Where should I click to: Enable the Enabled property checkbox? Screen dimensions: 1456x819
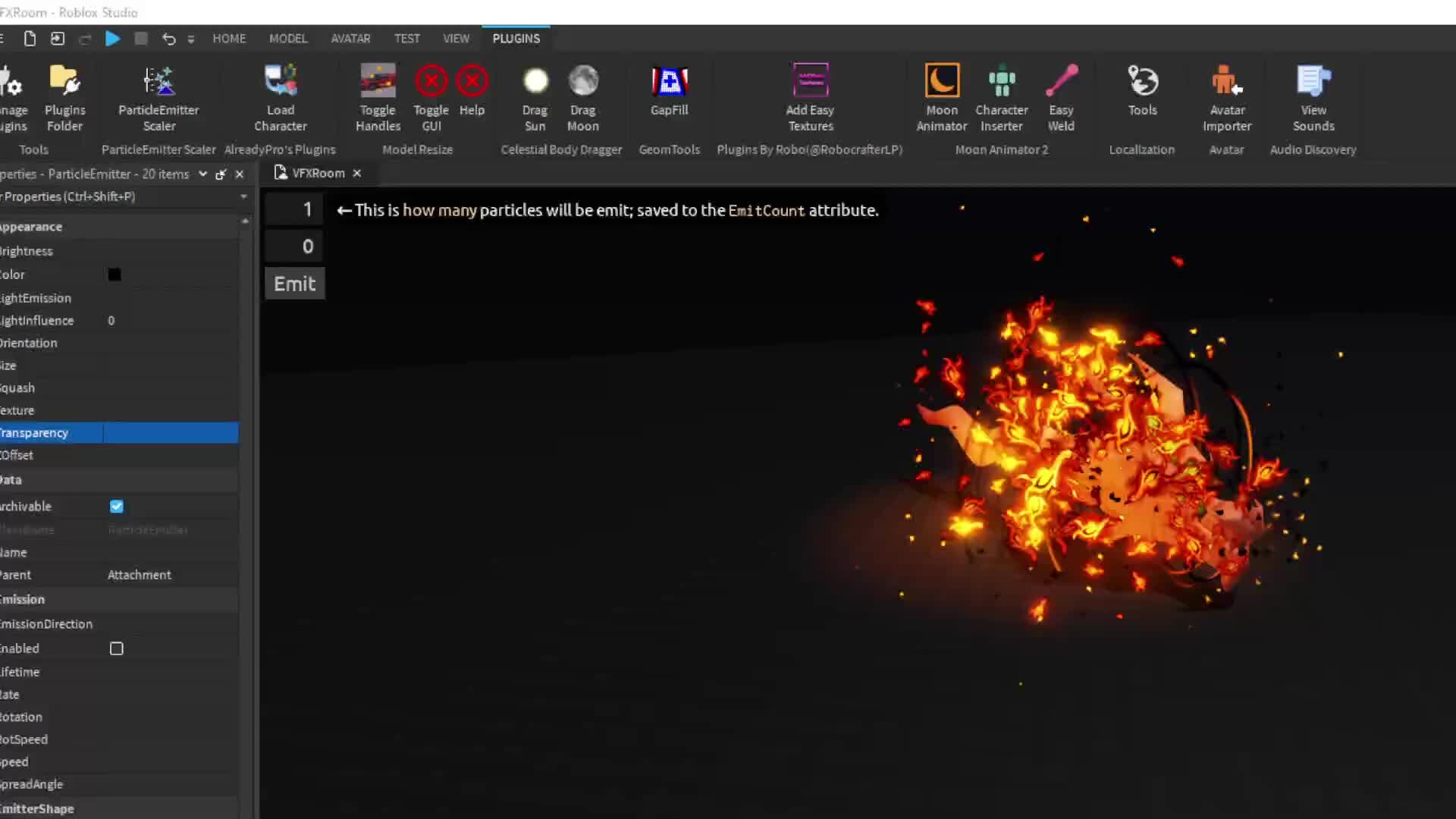click(117, 648)
